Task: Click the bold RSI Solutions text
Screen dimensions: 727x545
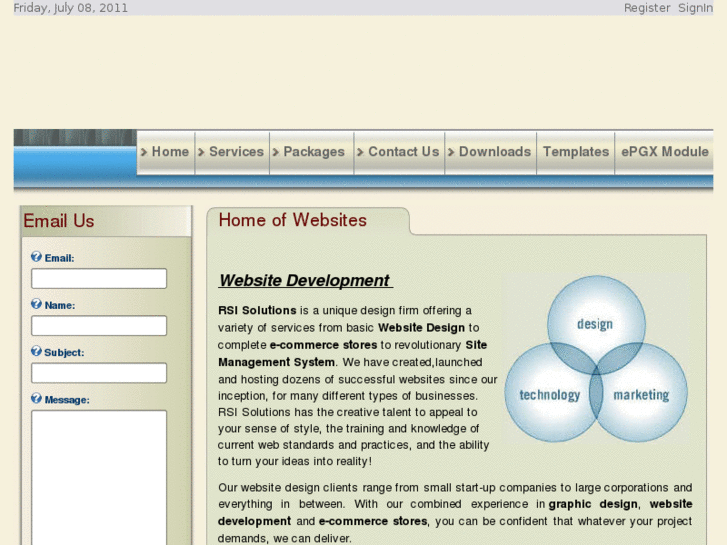Action: 257,310
